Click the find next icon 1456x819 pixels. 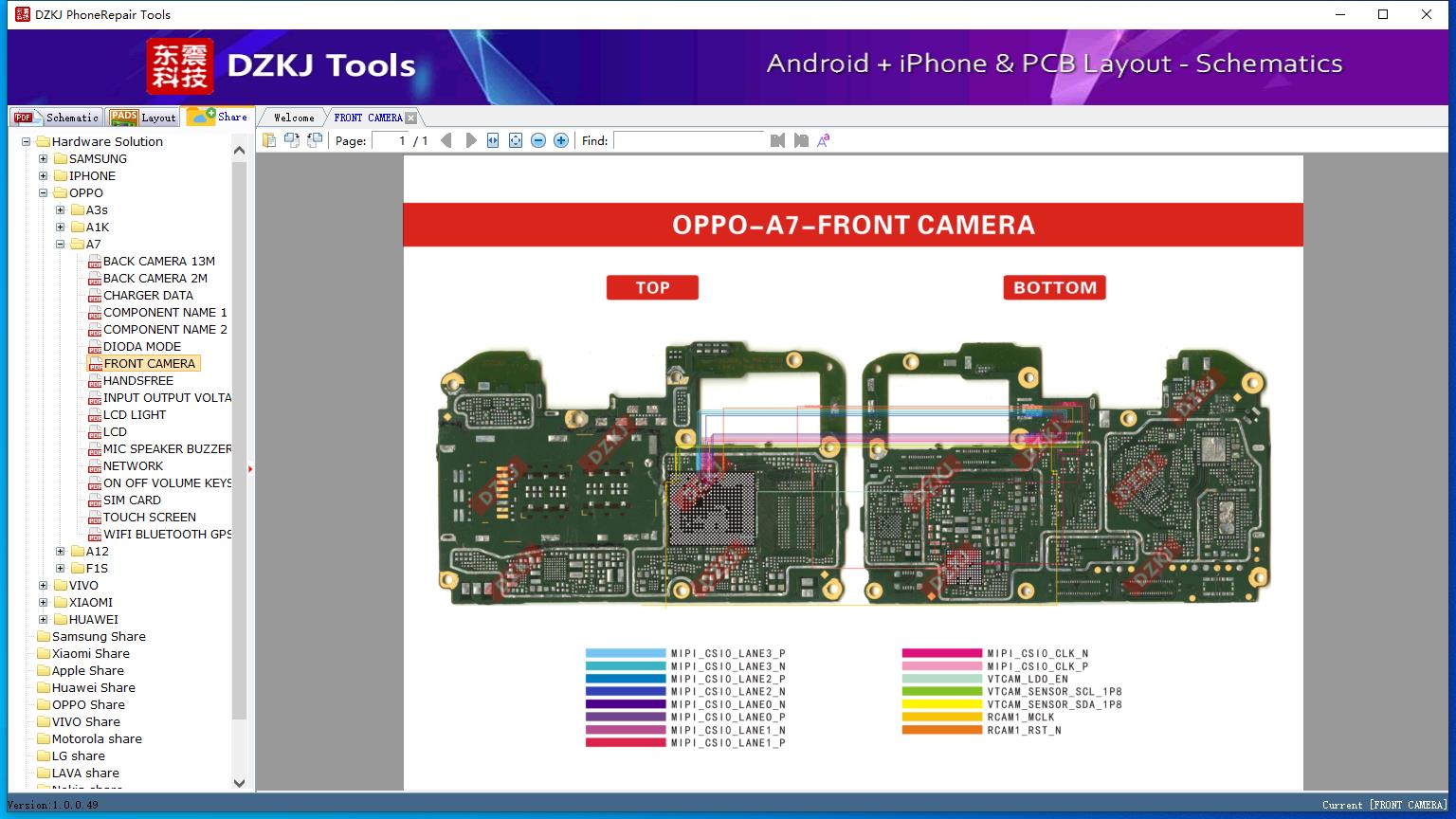pos(801,140)
